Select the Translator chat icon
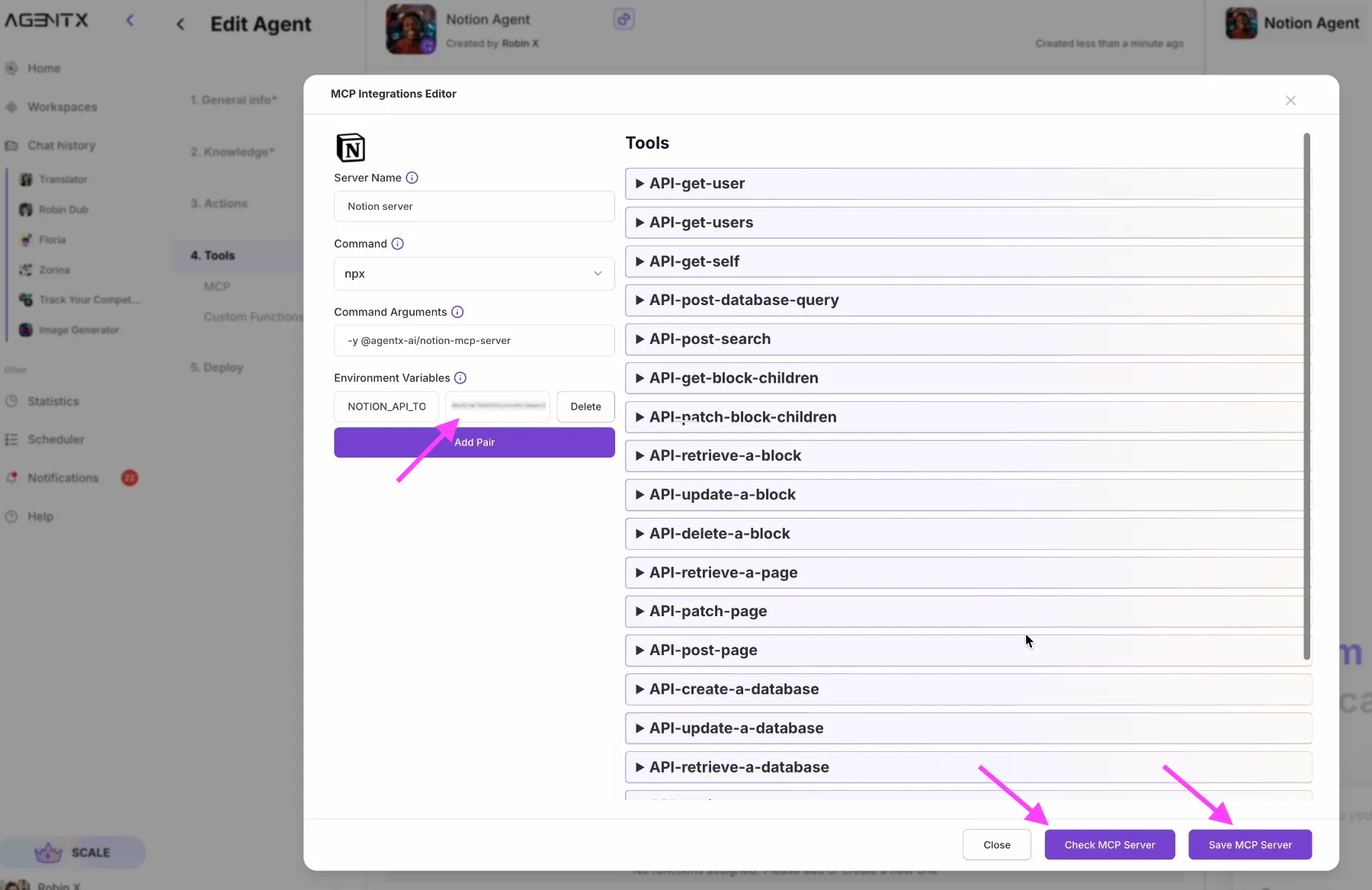 [26, 180]
